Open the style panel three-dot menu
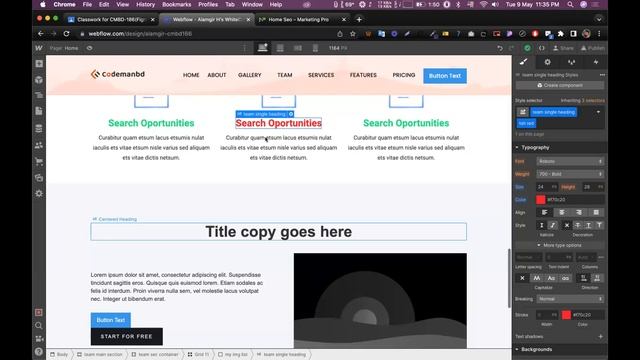The width and height of the screenshot is (640, 360). (x=602, y=75)
